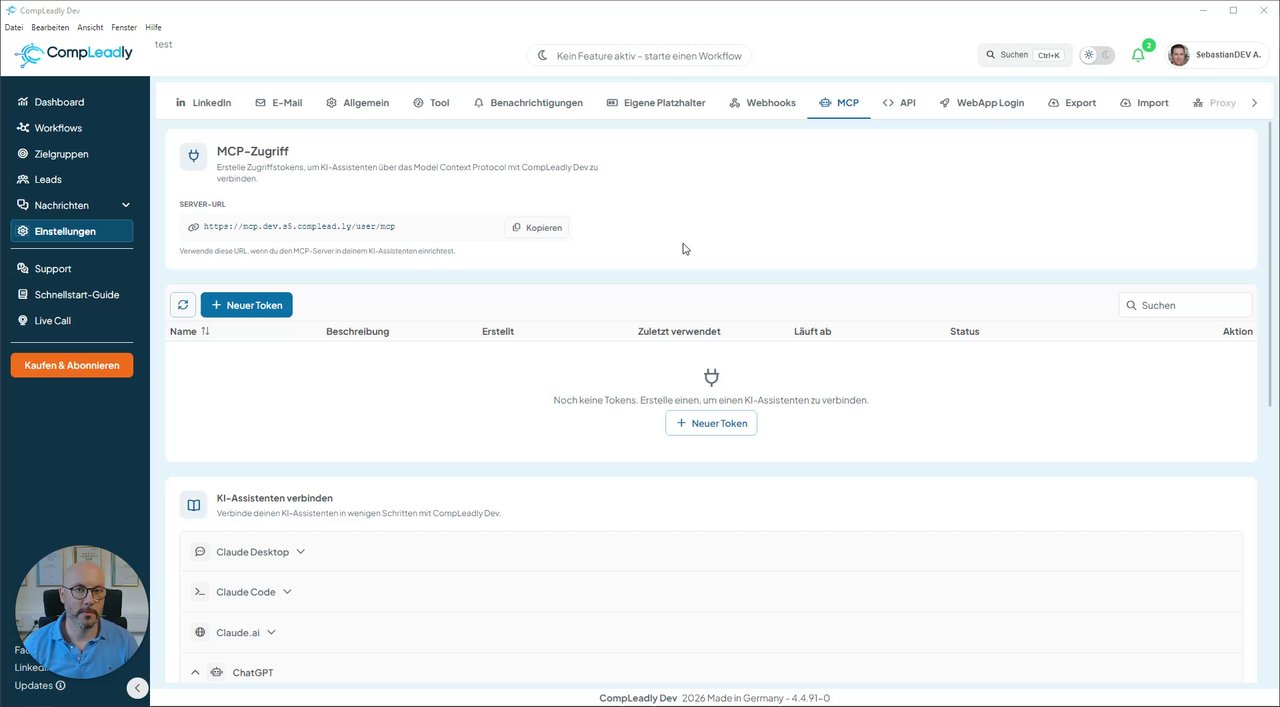Switch to the LinkedIn settings tab

click(x=203, y=102)
